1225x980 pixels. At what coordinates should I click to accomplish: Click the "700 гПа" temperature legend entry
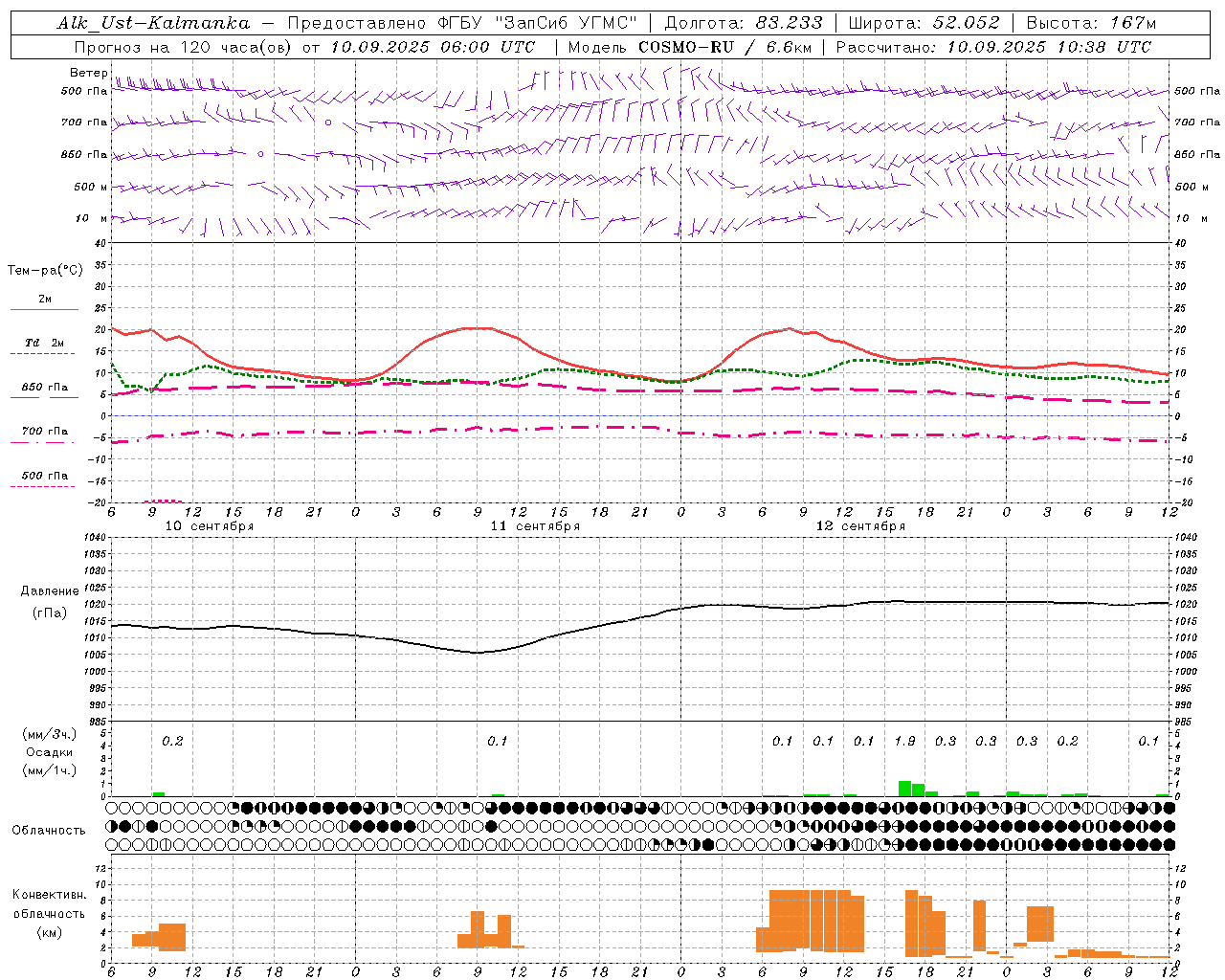tap(44, 431)
